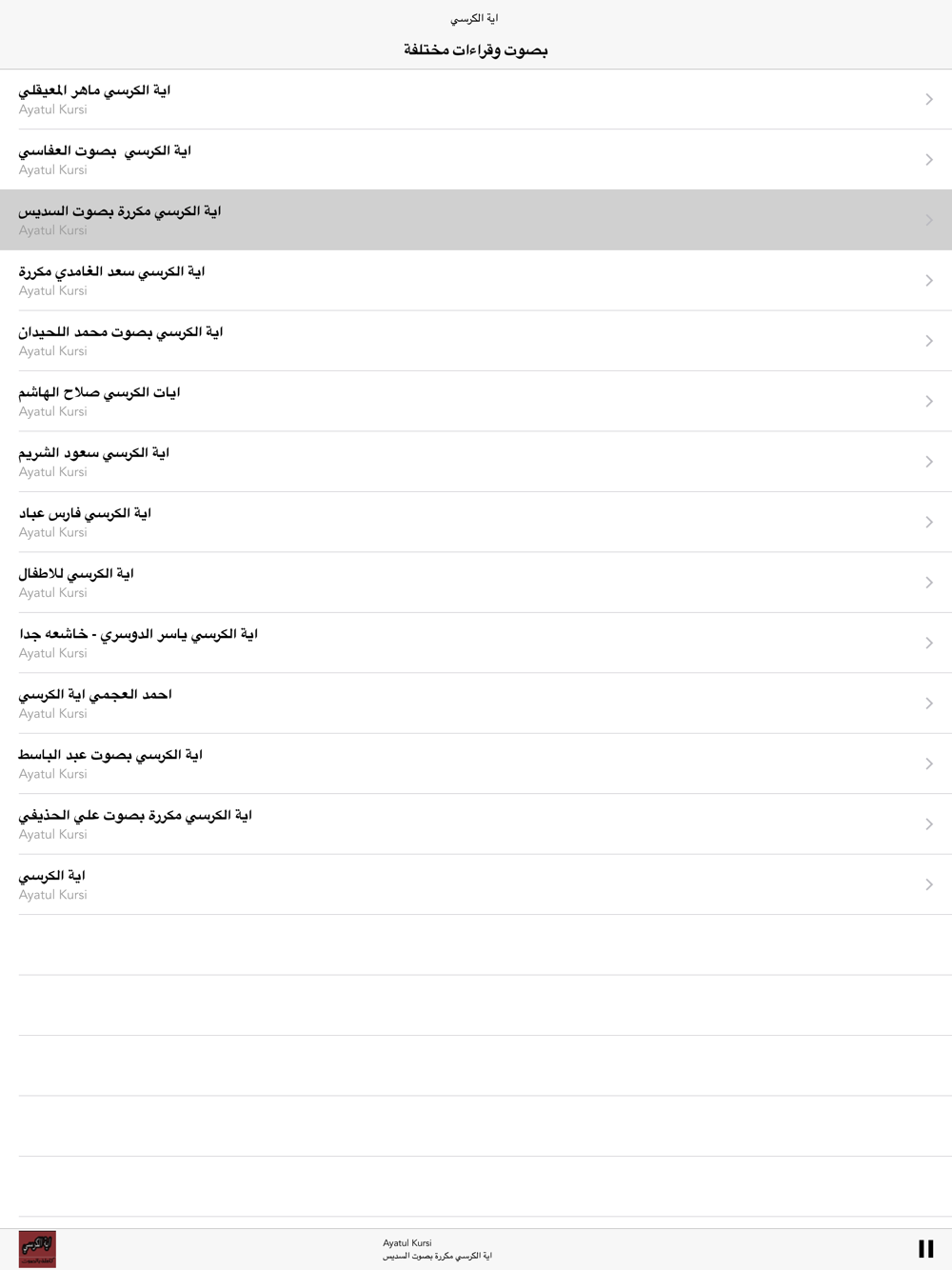Open اية الكرسي بصوت محمد اللحيدان
The height and width of the screenshot is (1270, 952).
click(x=476, y=341)
